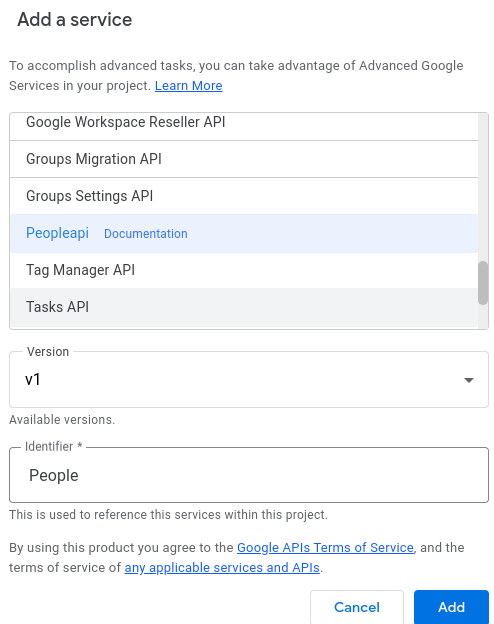Choose Groups Migration API from list
Image resolution: width=494 pixels, height=624 pixels.
244,159
